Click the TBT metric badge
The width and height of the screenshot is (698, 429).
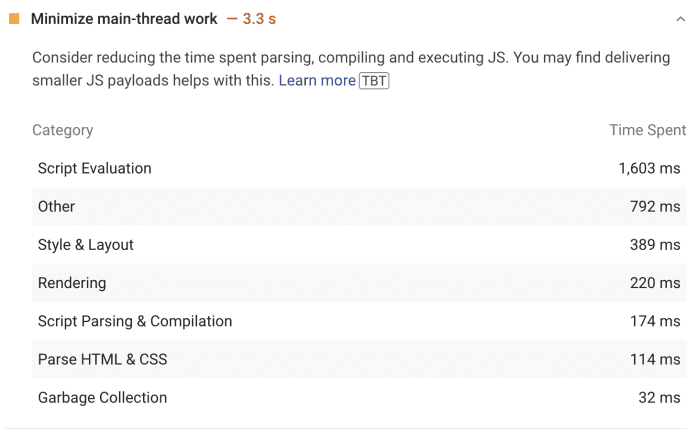(x=374, y=80)
